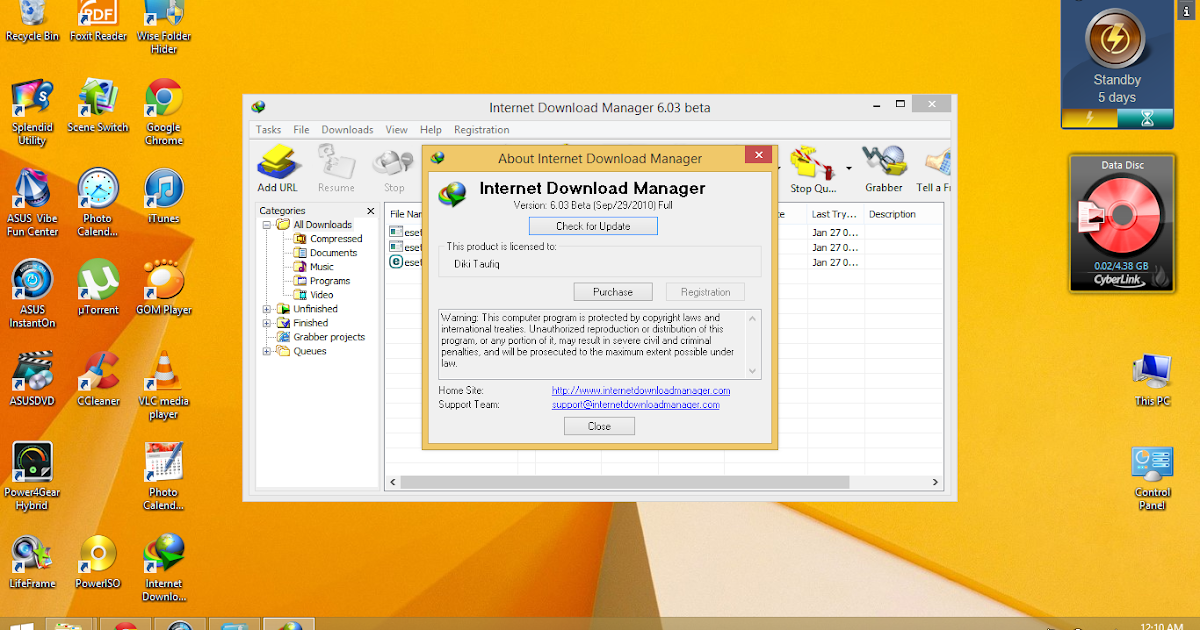Image resolution: width=1200 pixels, height=630 pixels.
Task: Click the warning text box's scroll-down arrow
Action: (755, 372)
